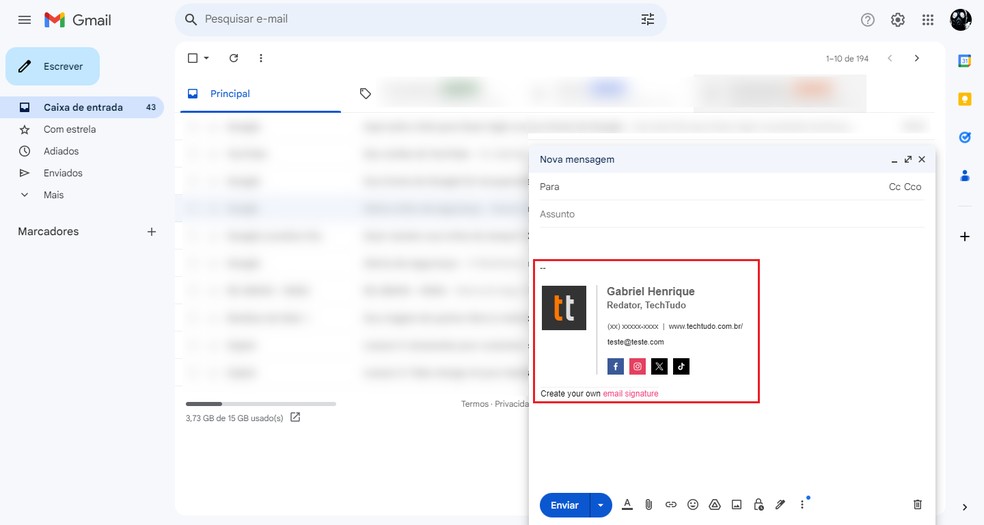Discard draft with the trash icon
984x525 pixels.
coord(917,505)
